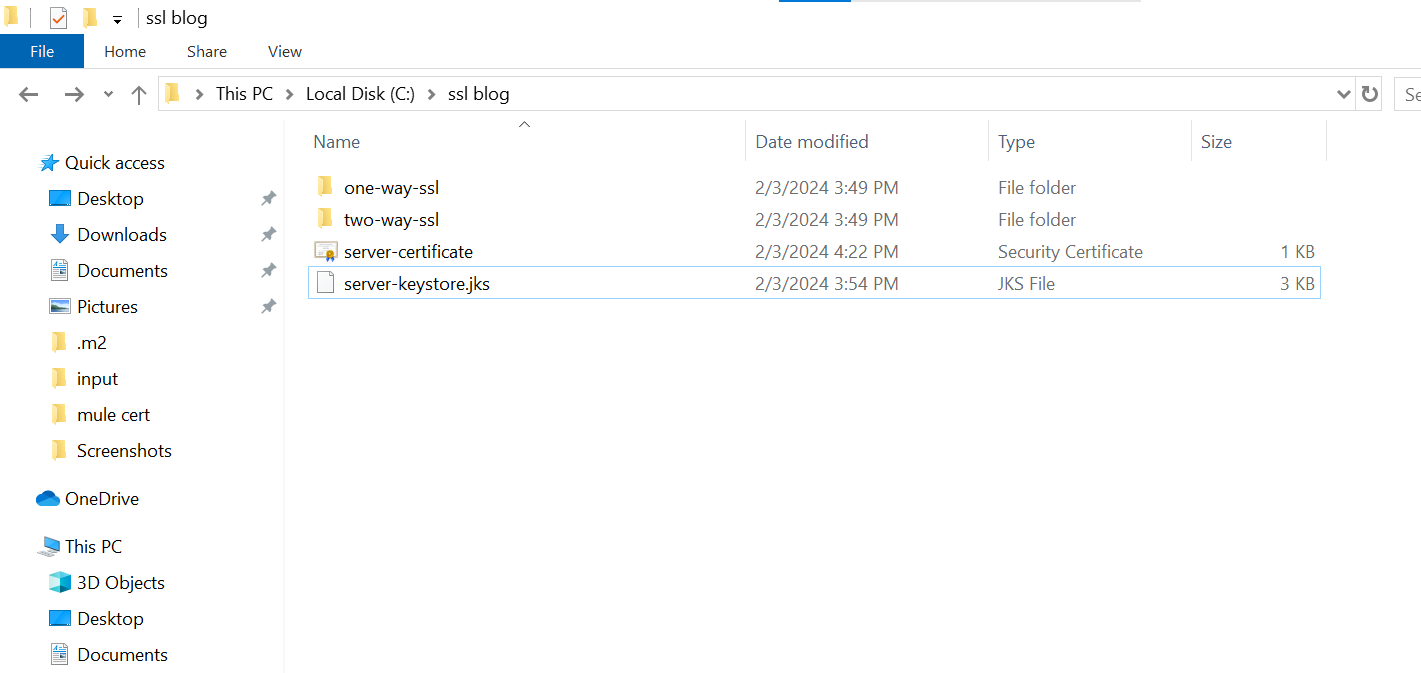
Task: Expand the address bar history dropdown
Action: click(x=1343, y=94)
